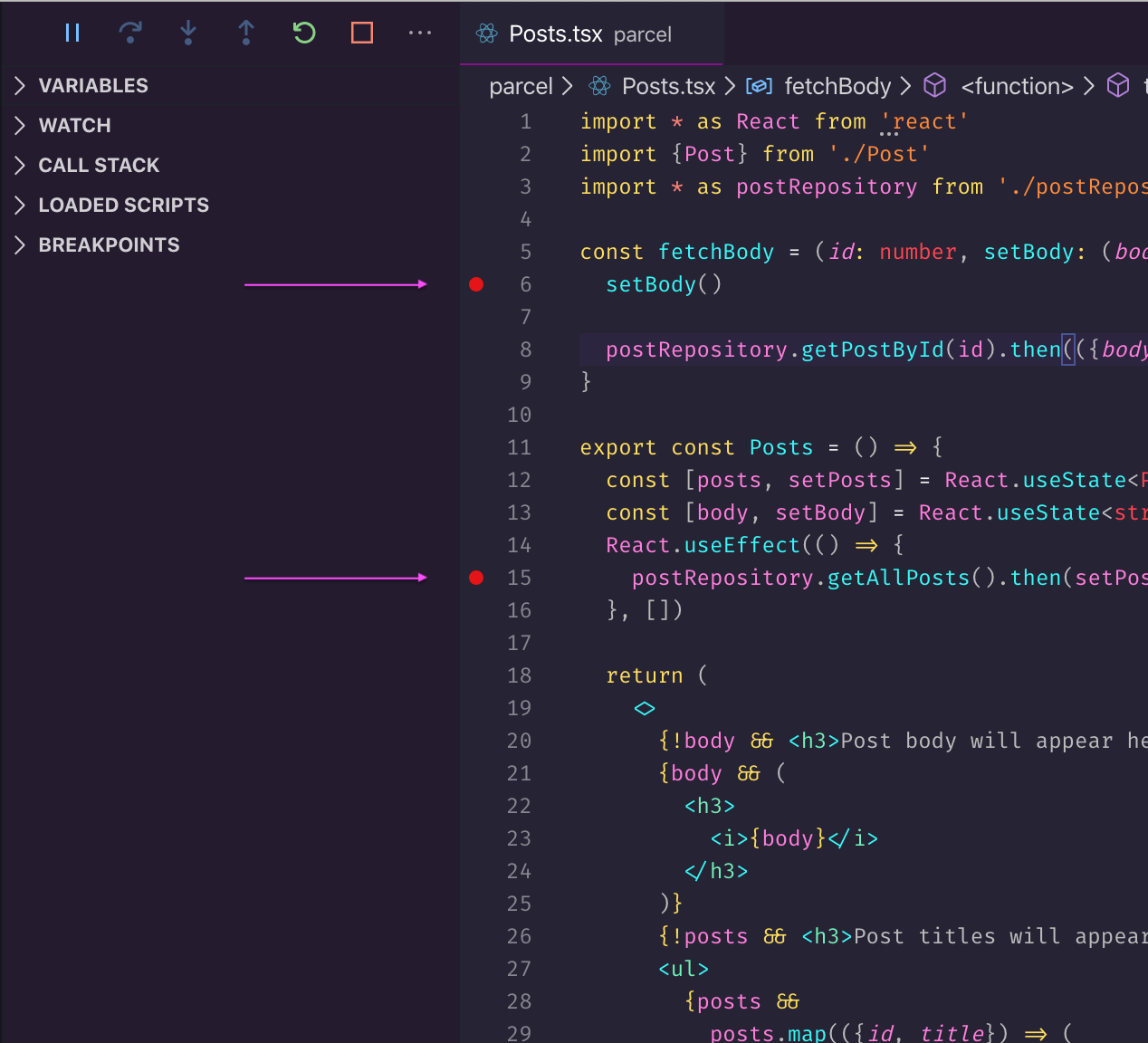Add a breakpoint beside line 8
Screen dimensions: 1148x1043
(476, 349)
